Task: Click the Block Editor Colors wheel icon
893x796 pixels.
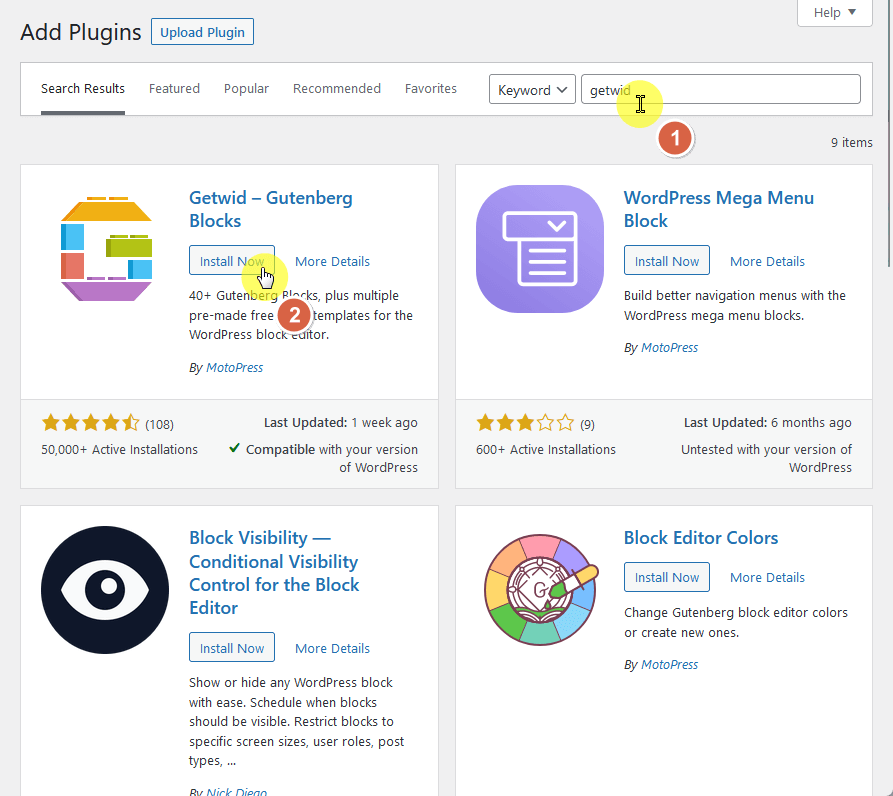Action: tap(540, 589)
